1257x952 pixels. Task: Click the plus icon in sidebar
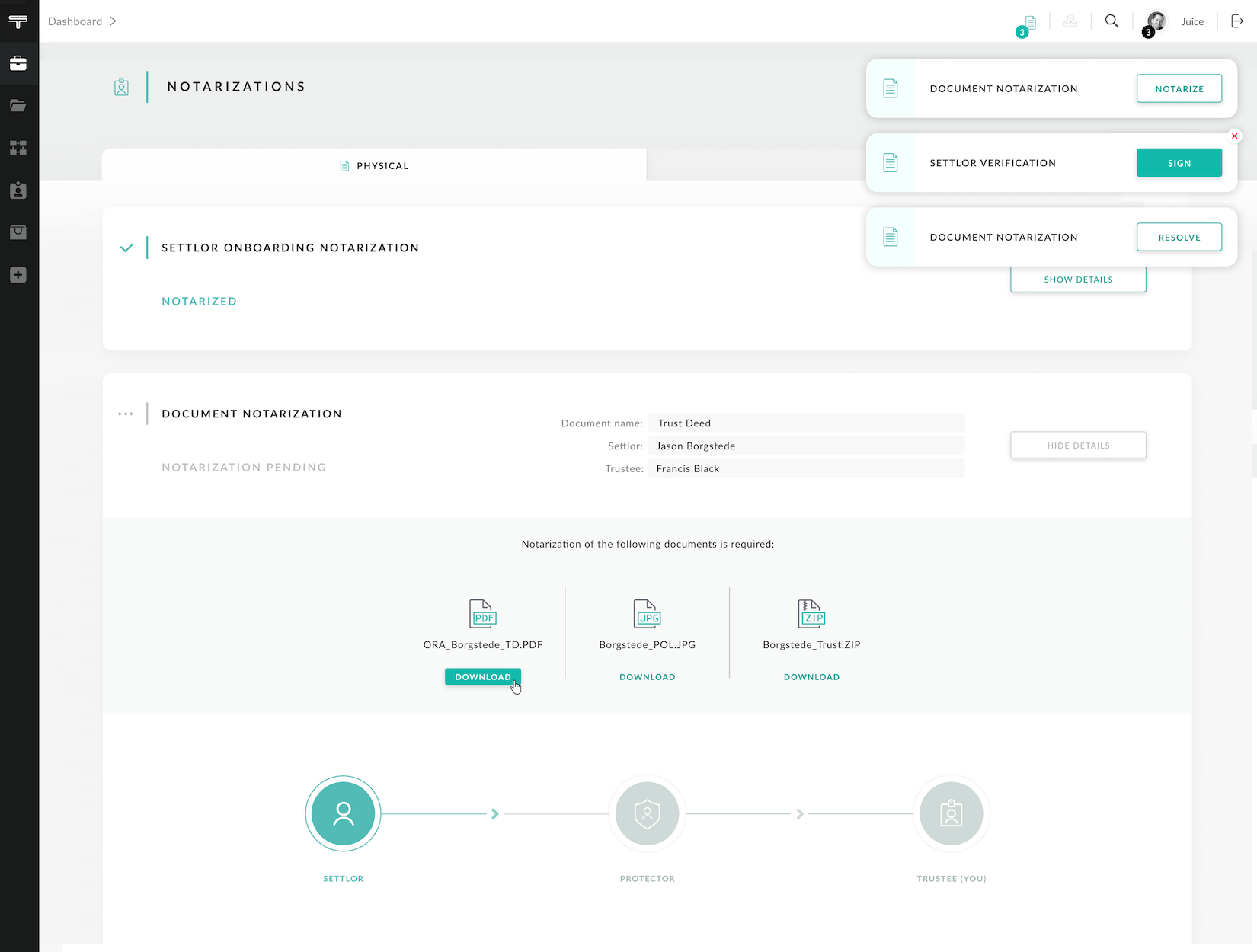[18, 275]
